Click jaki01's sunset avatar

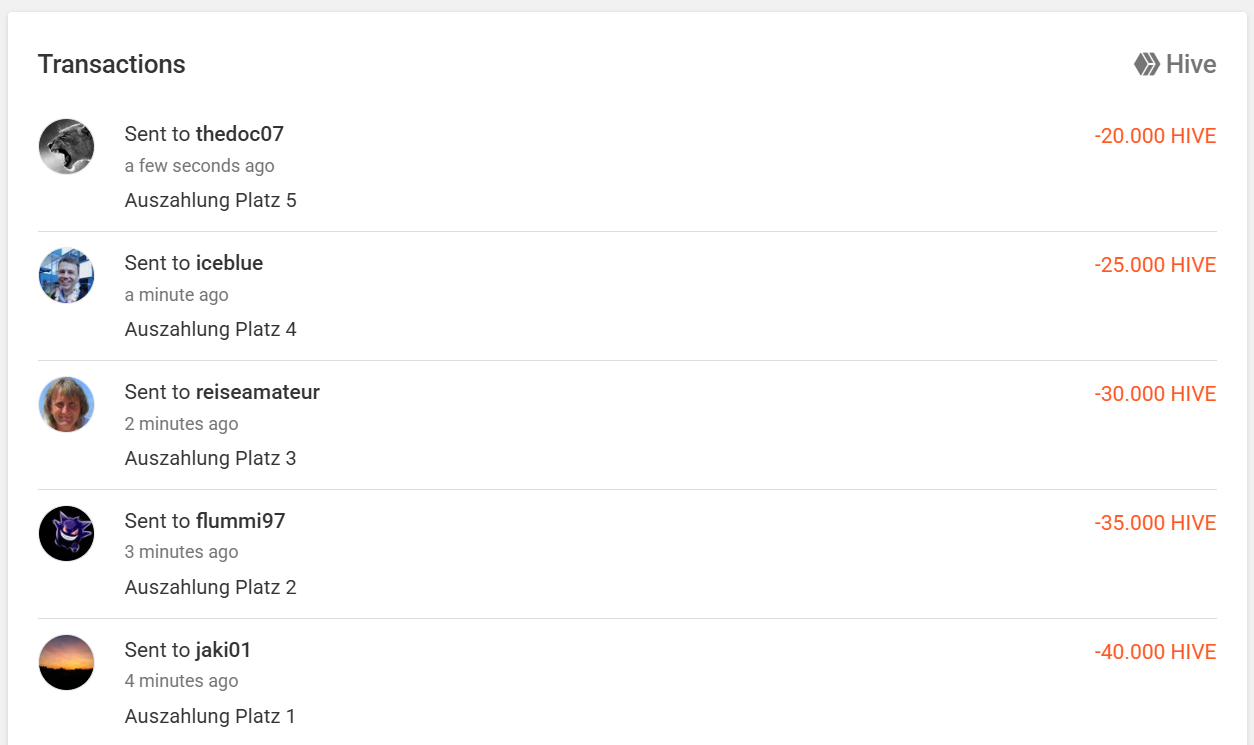pyautogui.click(x=67, y=663)
